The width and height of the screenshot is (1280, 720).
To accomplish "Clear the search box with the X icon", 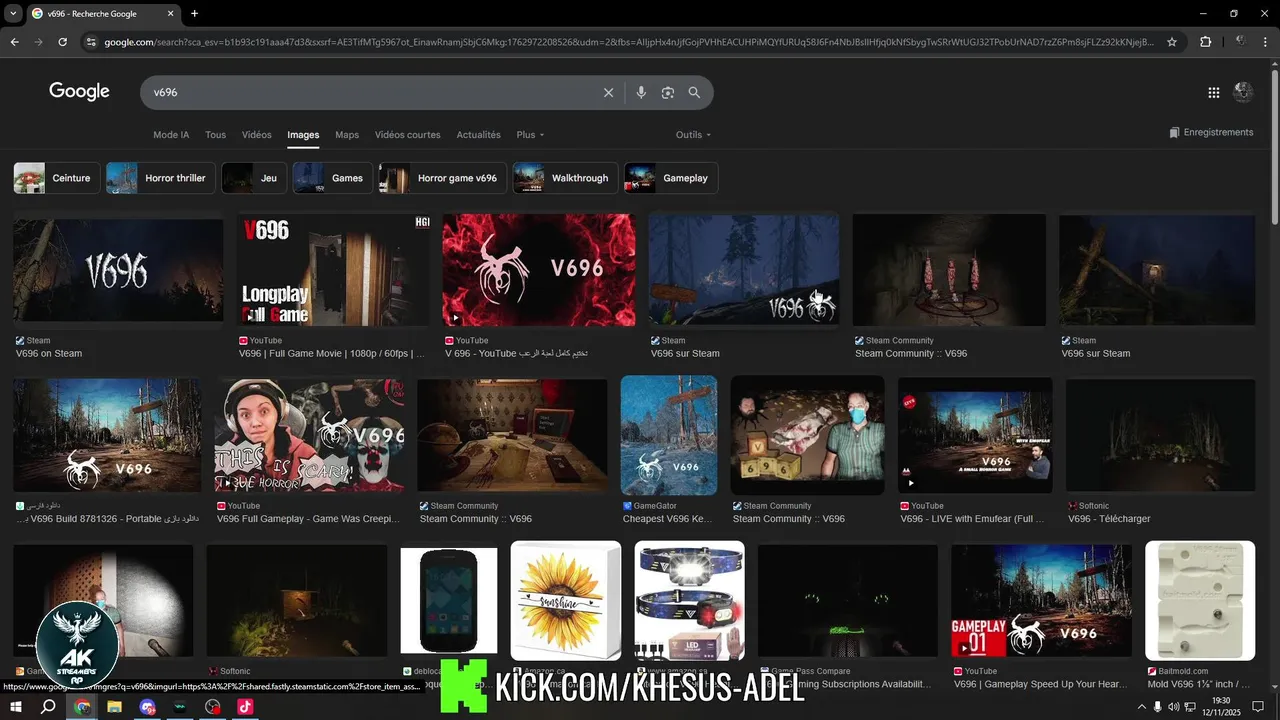I will (608, 92).
